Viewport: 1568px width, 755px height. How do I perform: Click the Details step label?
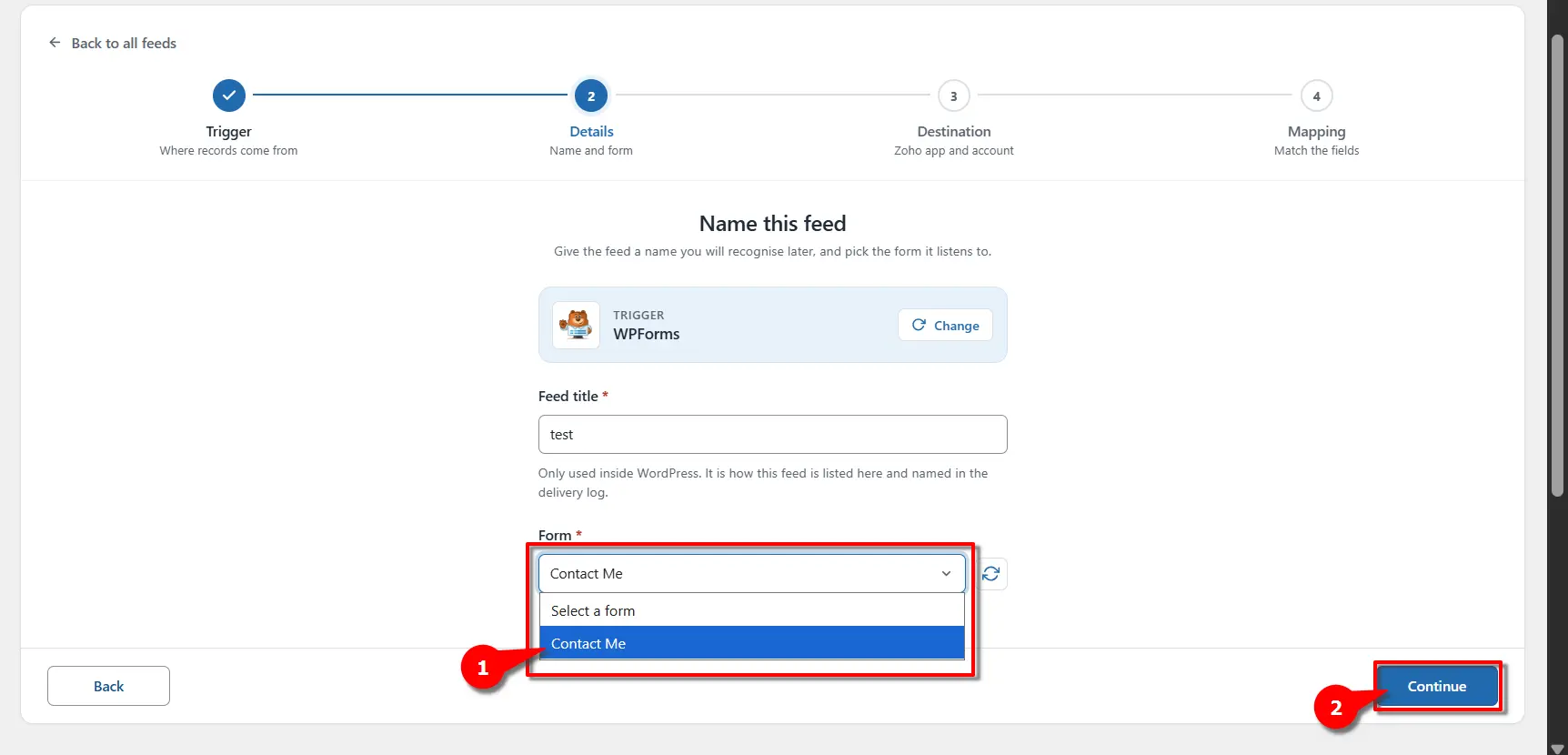point(591,131)
